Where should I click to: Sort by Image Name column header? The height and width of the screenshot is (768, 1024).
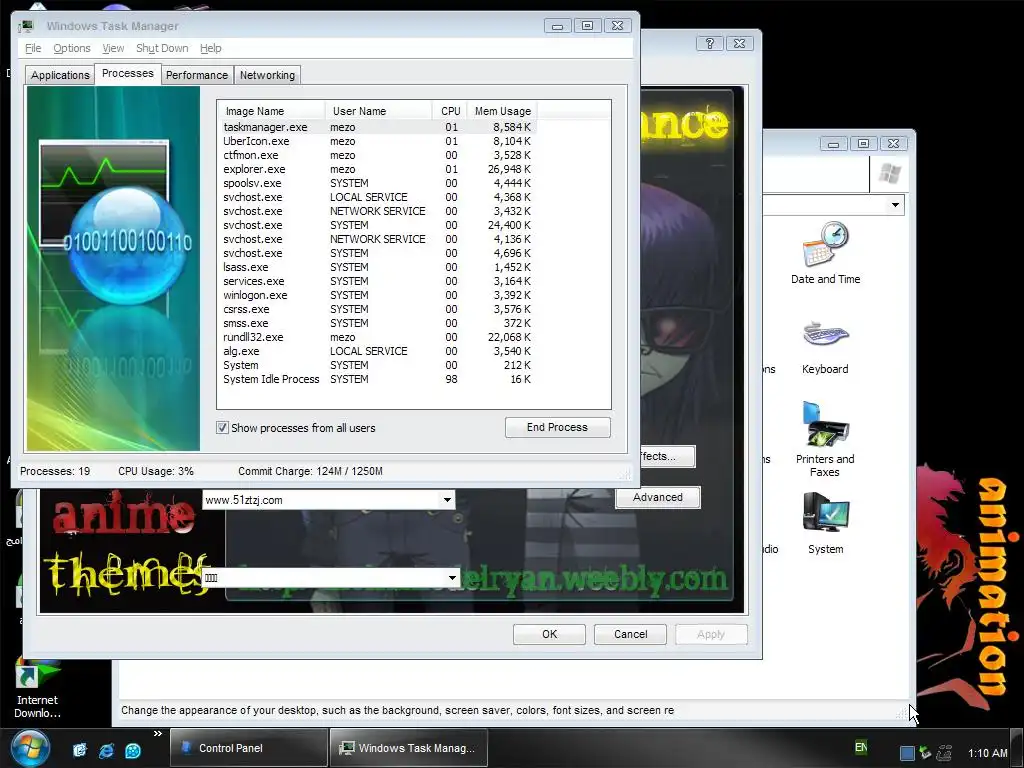click(272, 111)
